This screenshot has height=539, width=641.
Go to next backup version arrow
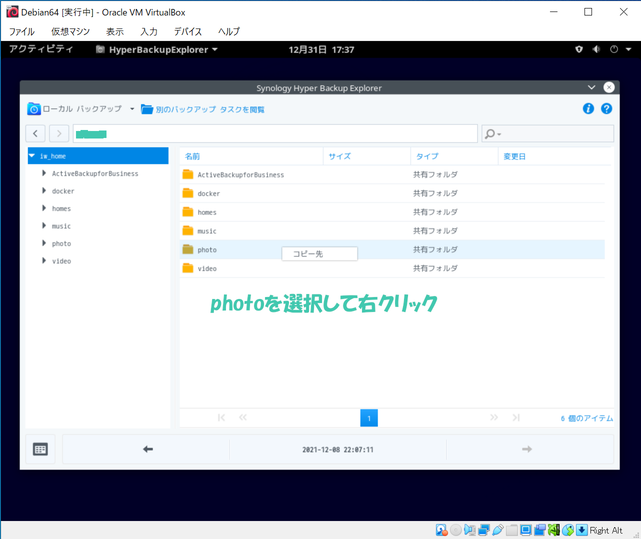(527, 449)
